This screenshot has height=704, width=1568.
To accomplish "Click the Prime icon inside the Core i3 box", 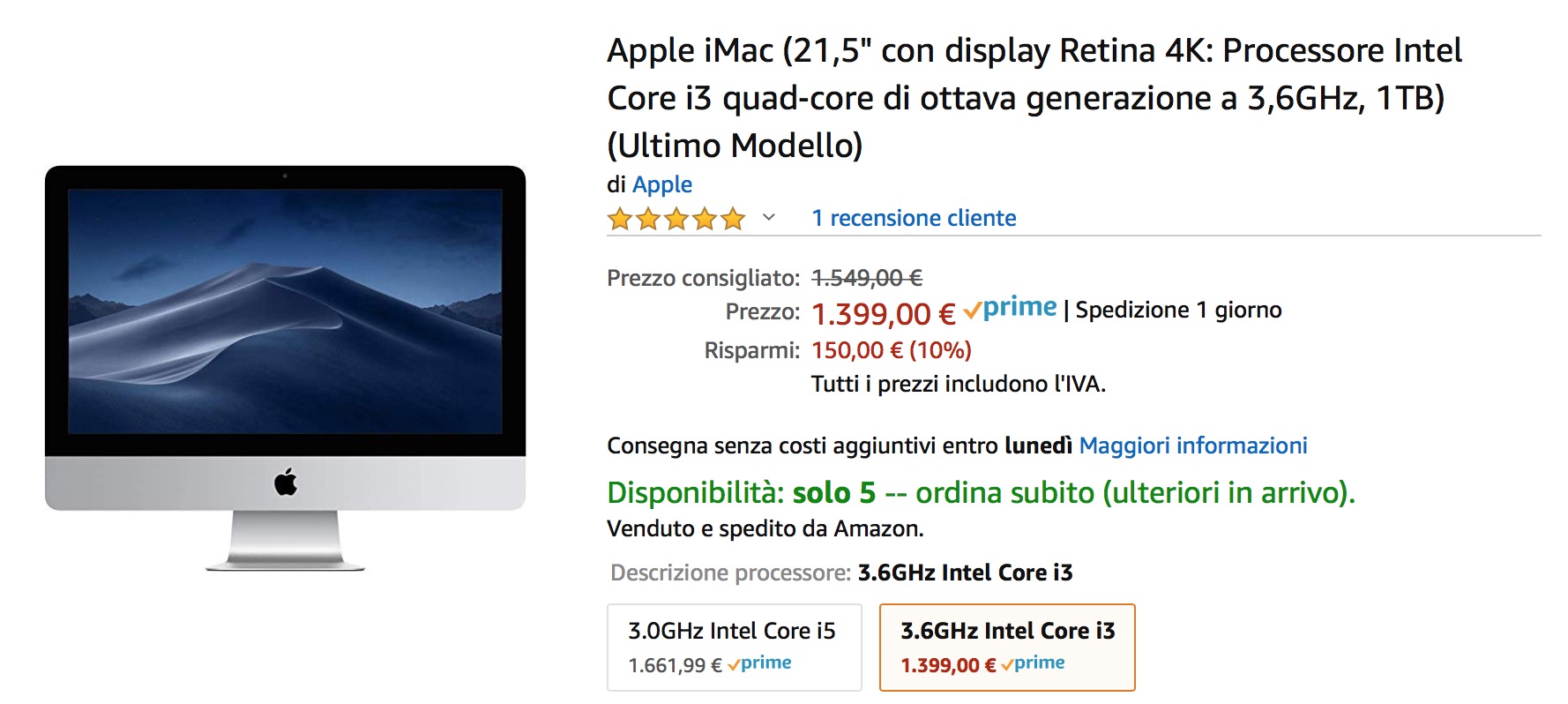I will 1036,663.
